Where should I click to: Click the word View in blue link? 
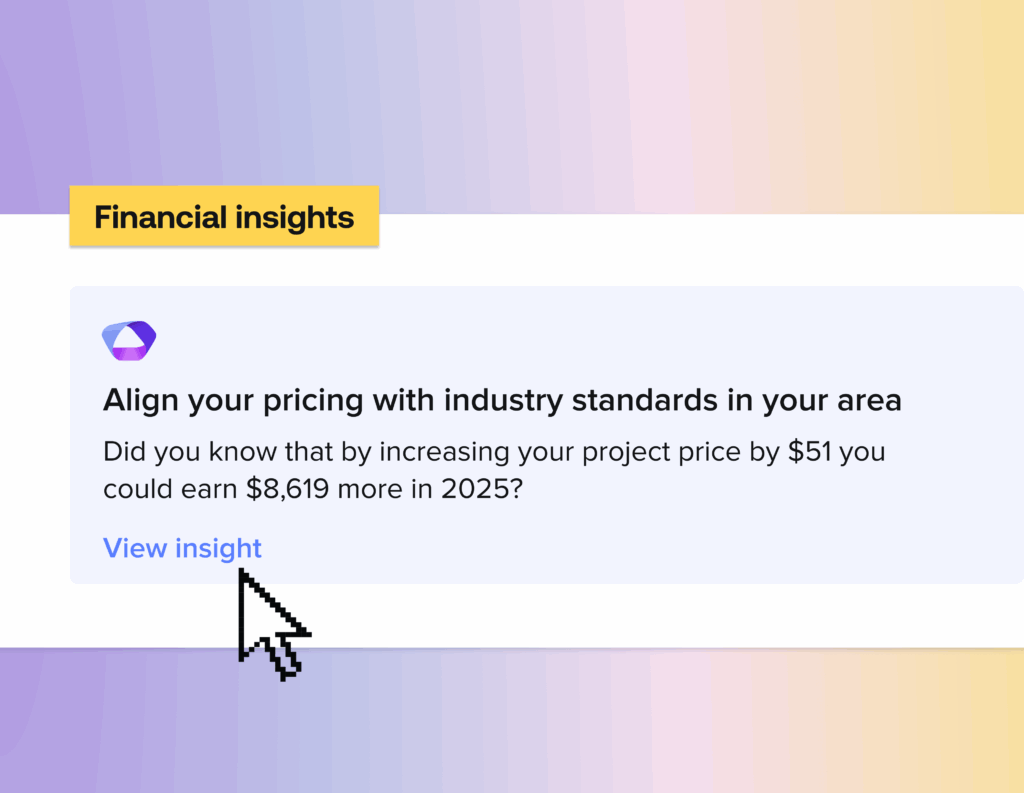[x=135, y=548]
